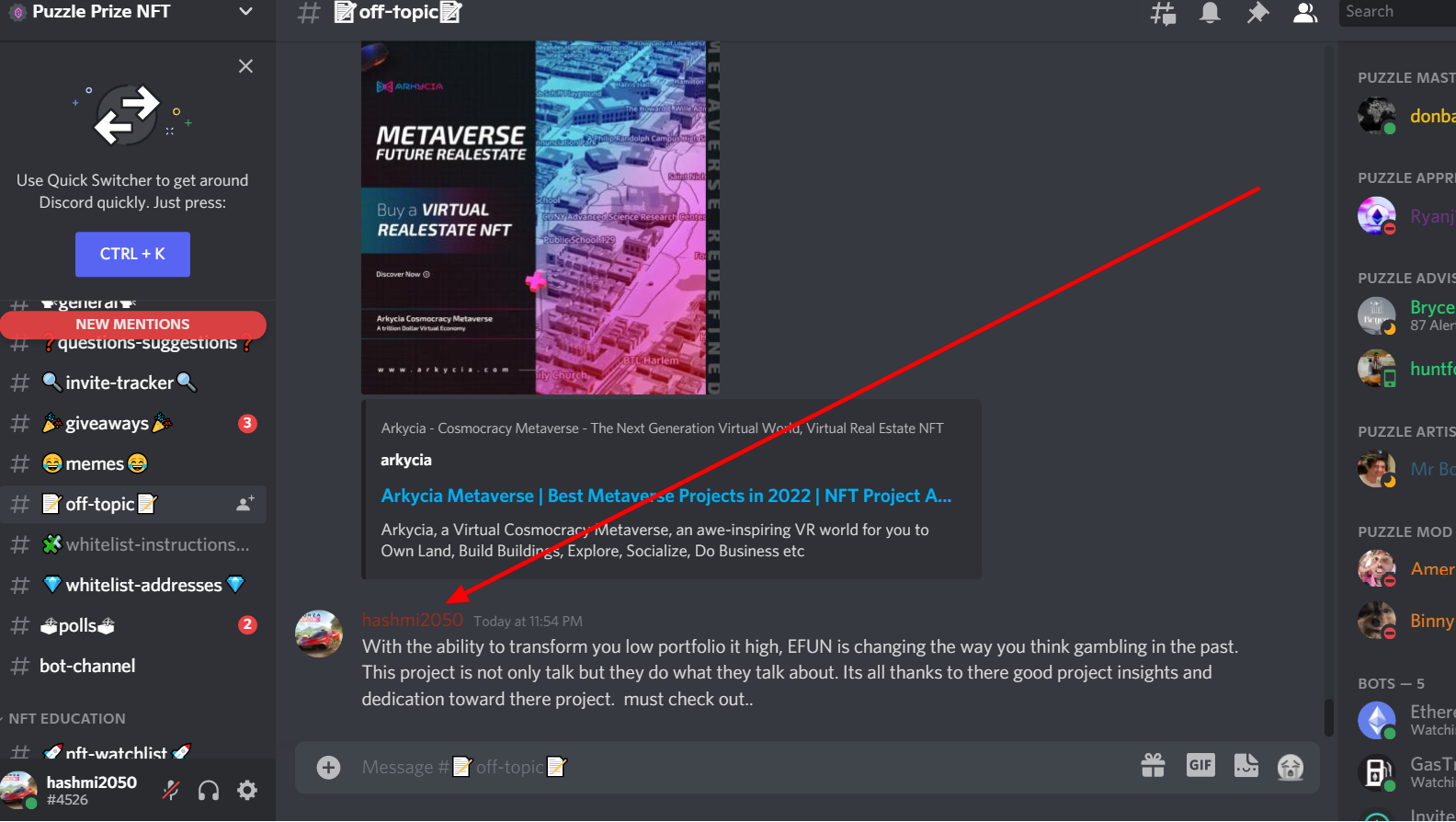Toggle headphones deafen

[209, 790]
